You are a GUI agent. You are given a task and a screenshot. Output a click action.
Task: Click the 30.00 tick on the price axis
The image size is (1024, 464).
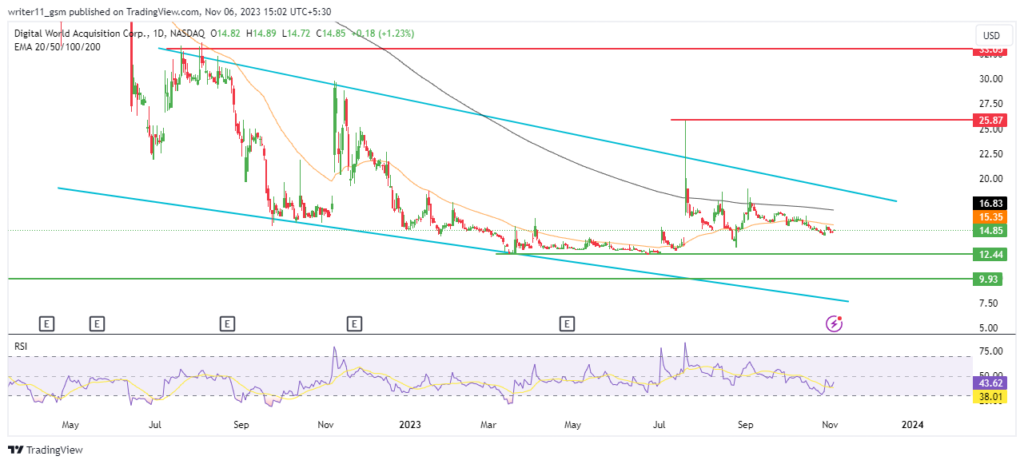989,79
